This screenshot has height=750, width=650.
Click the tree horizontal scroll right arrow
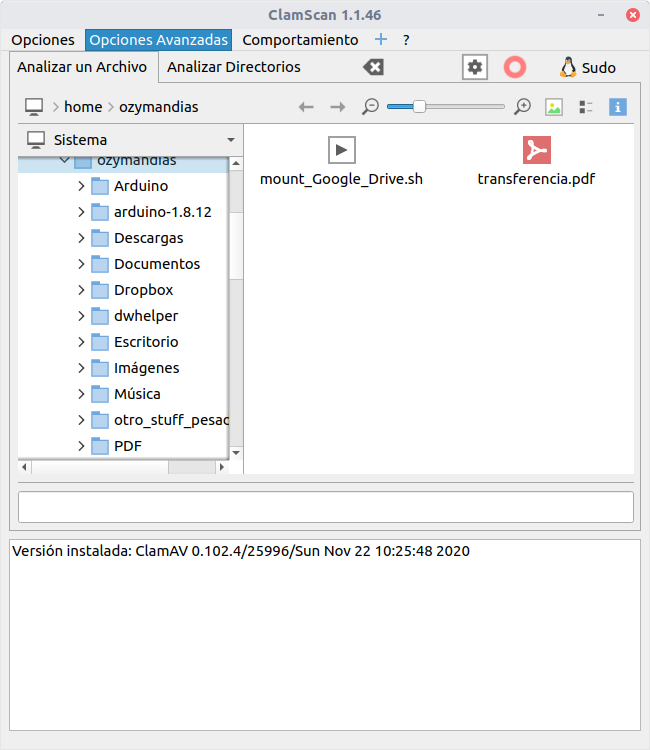[x=221, y=467]
